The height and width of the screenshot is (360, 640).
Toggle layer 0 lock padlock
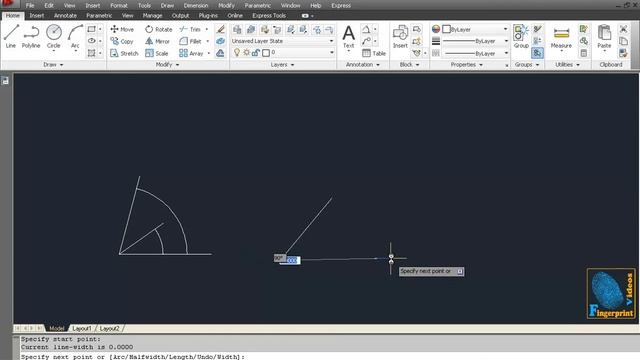pyautogui.click(x=256, y=53)
